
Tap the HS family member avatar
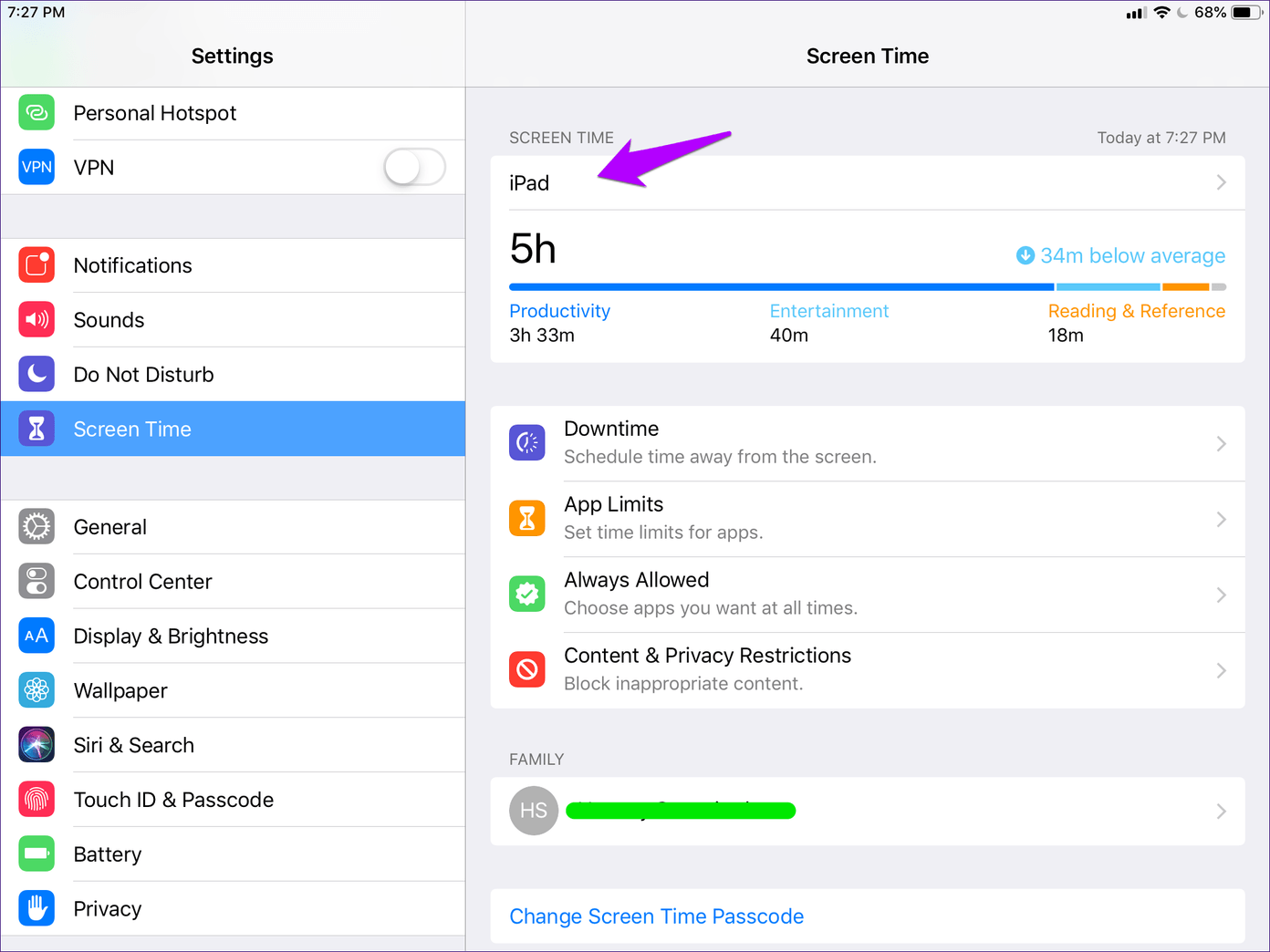(534, 811)
